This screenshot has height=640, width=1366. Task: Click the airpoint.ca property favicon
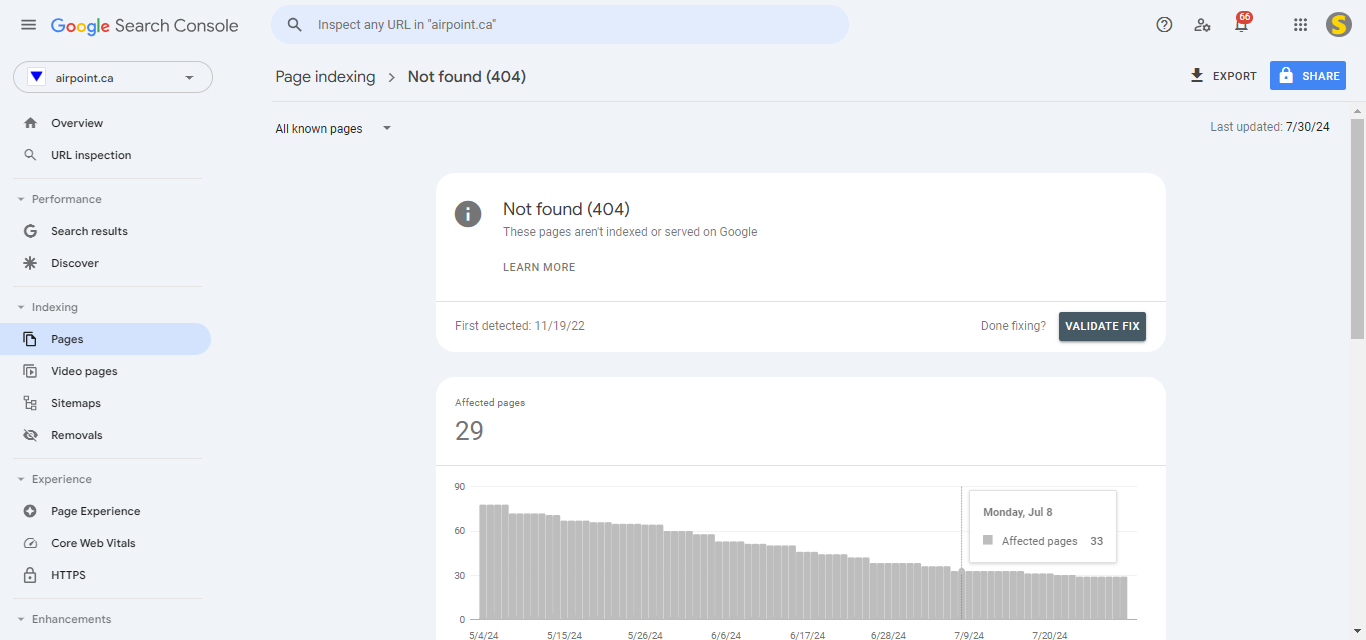[x=37, y=77]
